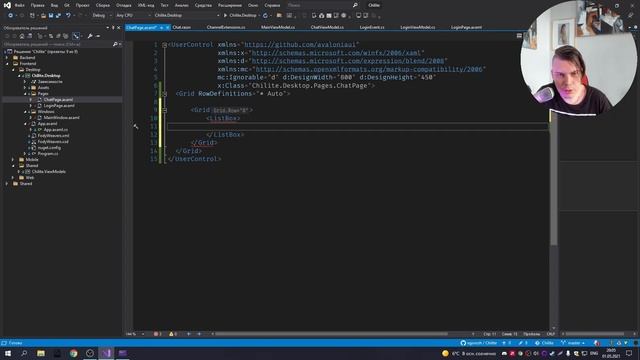Screen dimensions: 640x360
Task: Click the save all toolbar icon
Action: coord(58,16)
